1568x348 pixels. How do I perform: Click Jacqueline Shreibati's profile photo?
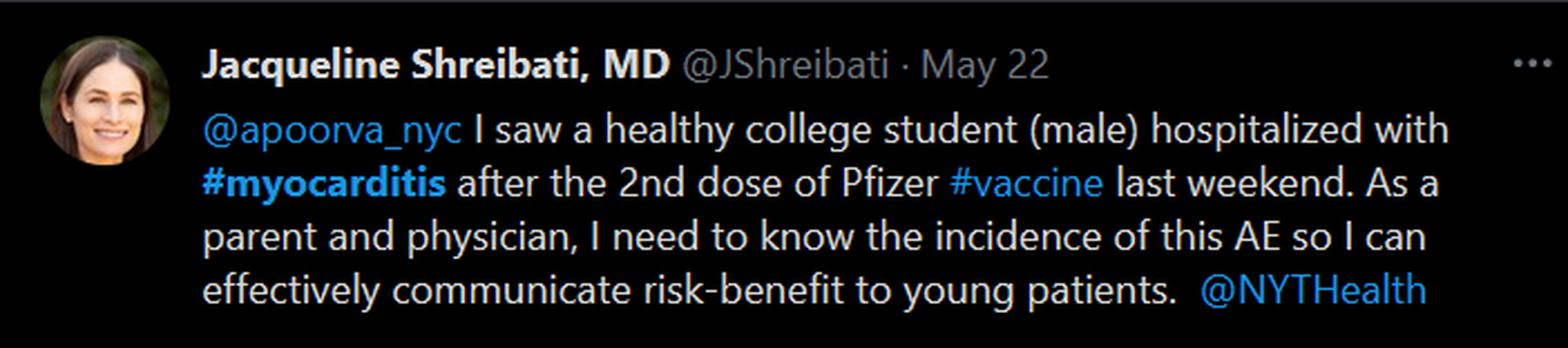point(105,101)
